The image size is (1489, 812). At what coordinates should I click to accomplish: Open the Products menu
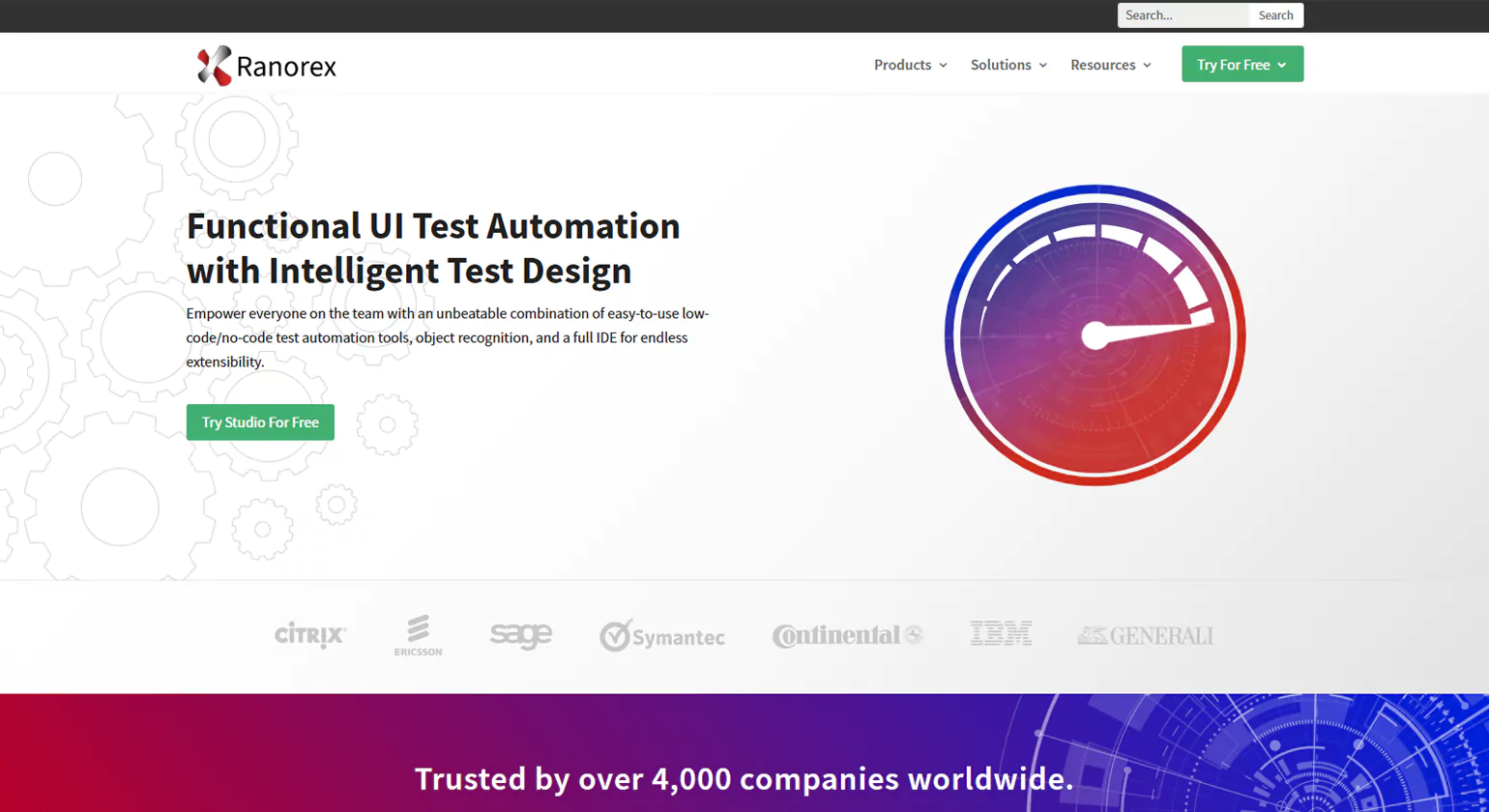tap(902, 65)
